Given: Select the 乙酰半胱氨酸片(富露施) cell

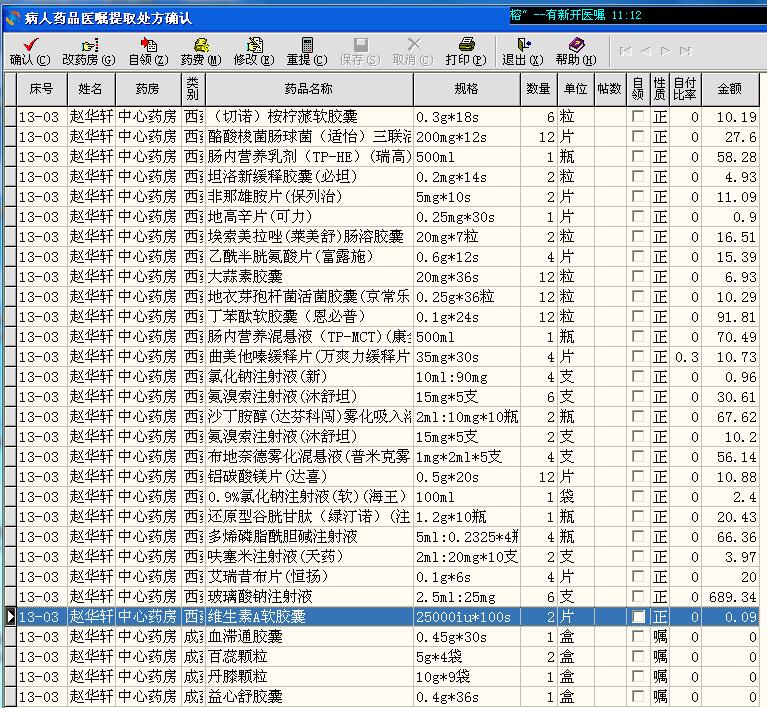Looking at the screenshot, I should coord(309,256).
